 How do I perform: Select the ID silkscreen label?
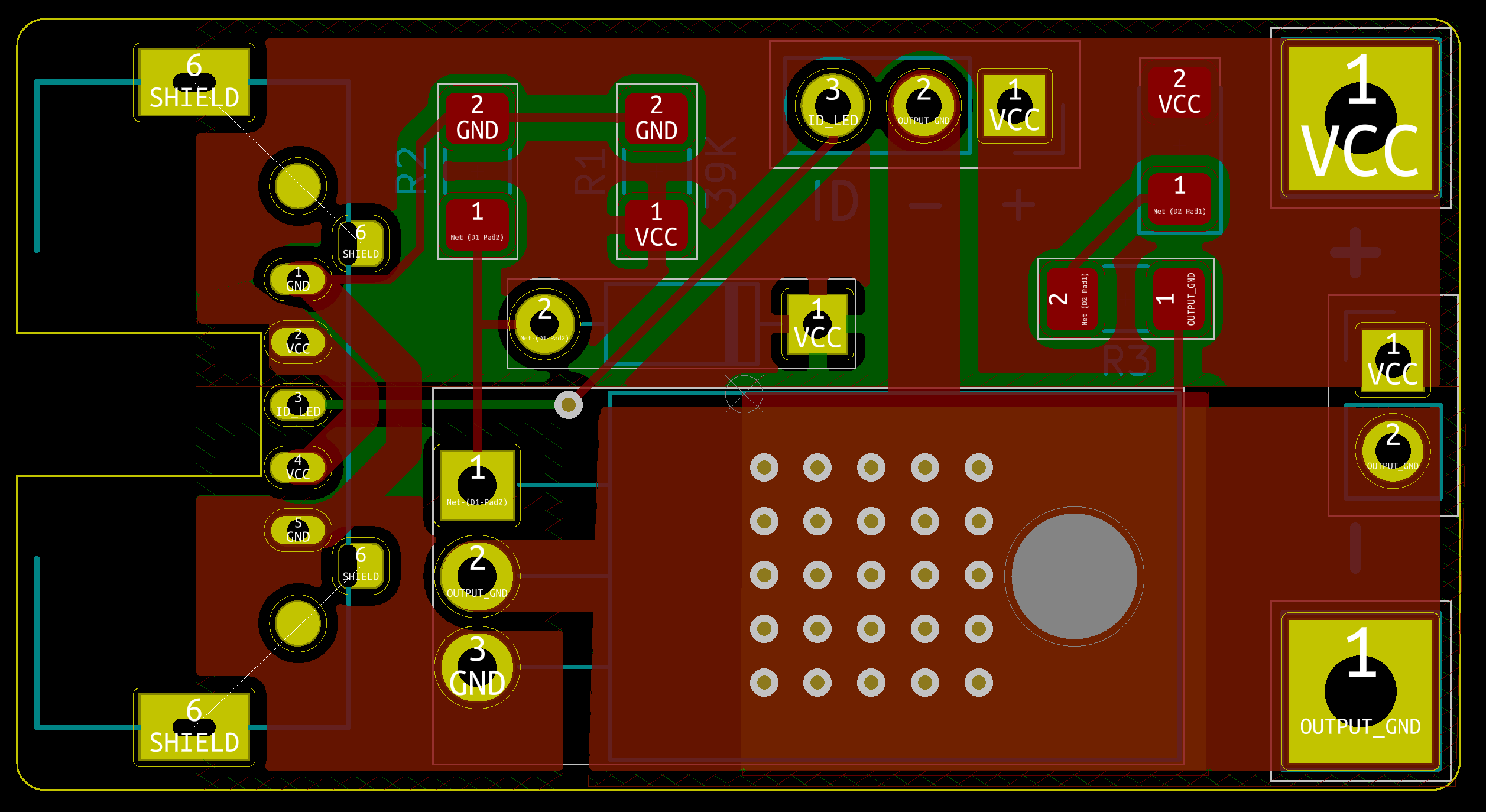click(x=836, y=201)
